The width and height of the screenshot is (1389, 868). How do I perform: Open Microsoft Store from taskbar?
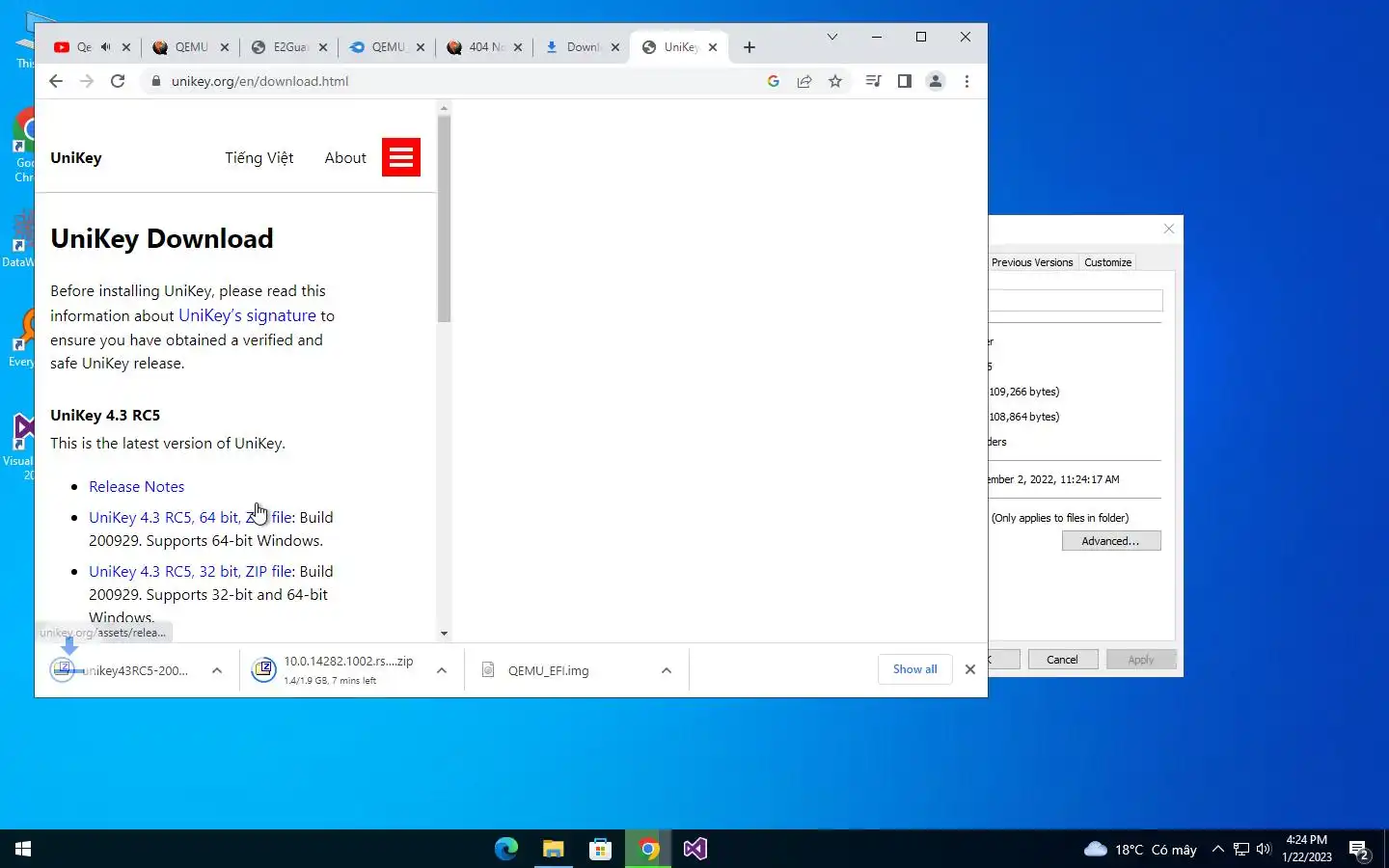click(600, 849)
